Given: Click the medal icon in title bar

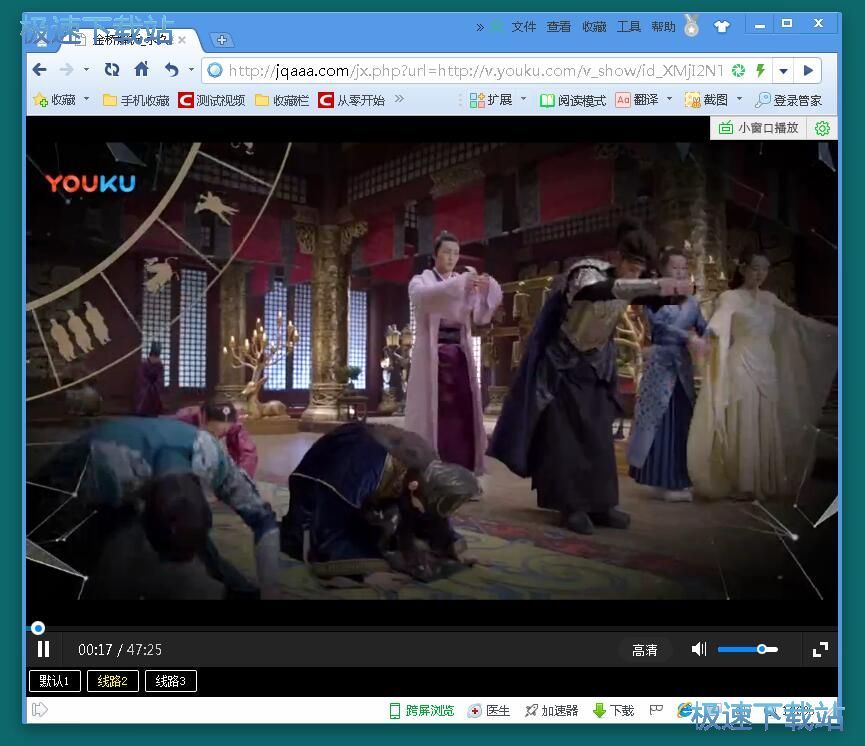Looking at the screenshot, I should (691, 25).
